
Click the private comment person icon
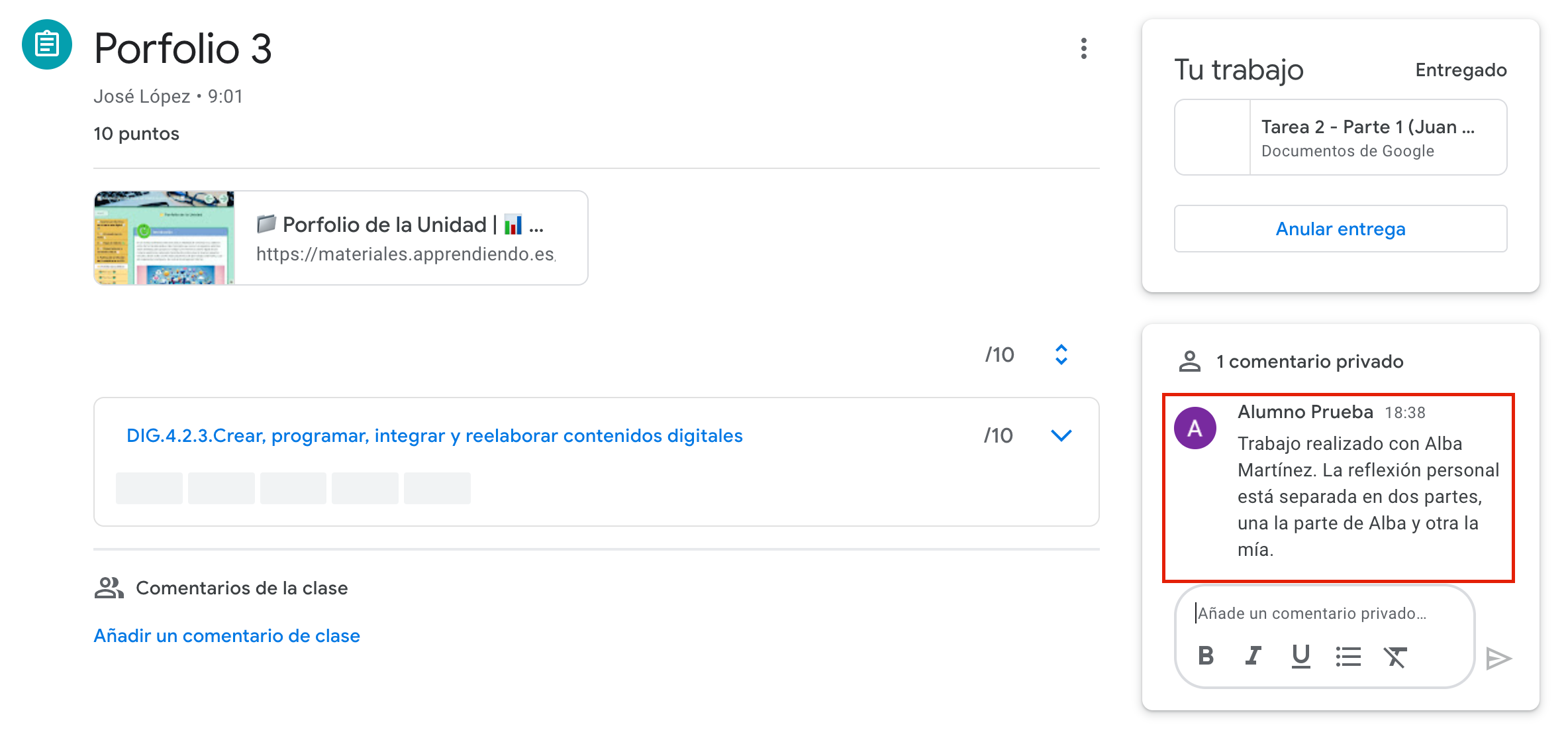click(x=1190, y=361)
